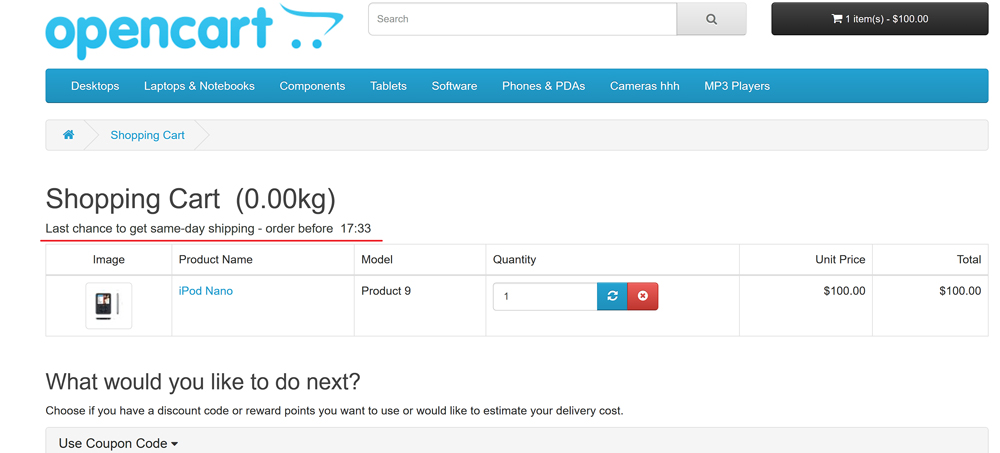Open the iPod Nano product link
Screen dimensions: 1000x453
coord(205,291)
